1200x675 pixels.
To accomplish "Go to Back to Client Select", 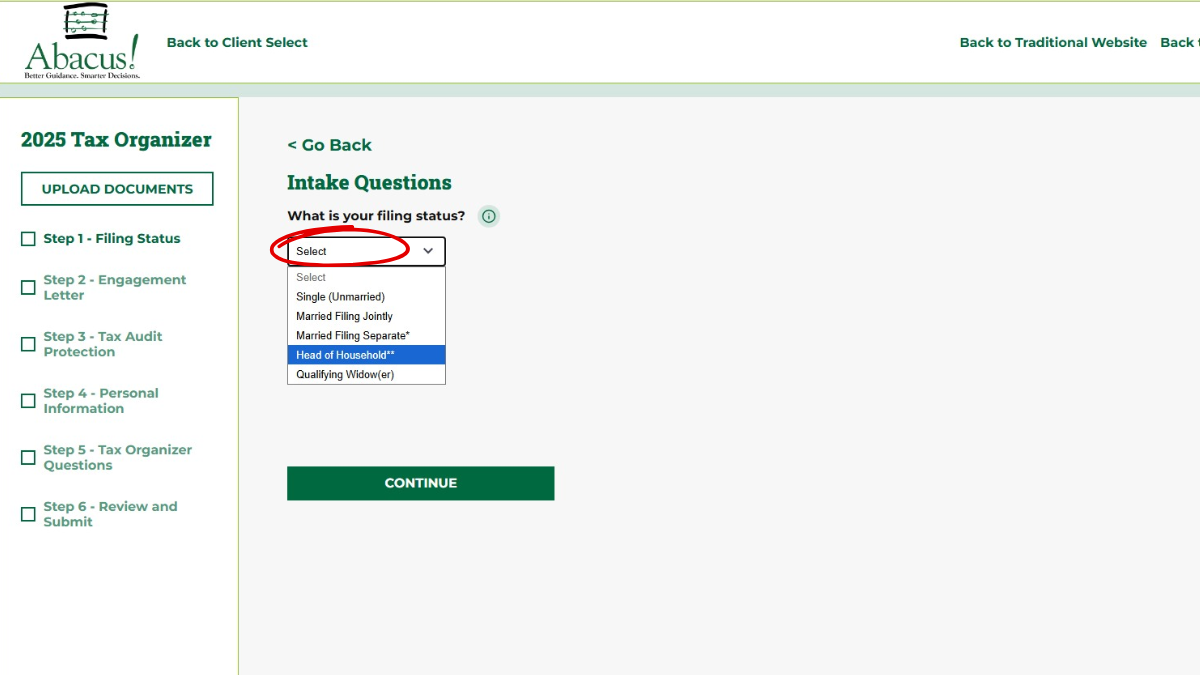I will coord(237,42).
